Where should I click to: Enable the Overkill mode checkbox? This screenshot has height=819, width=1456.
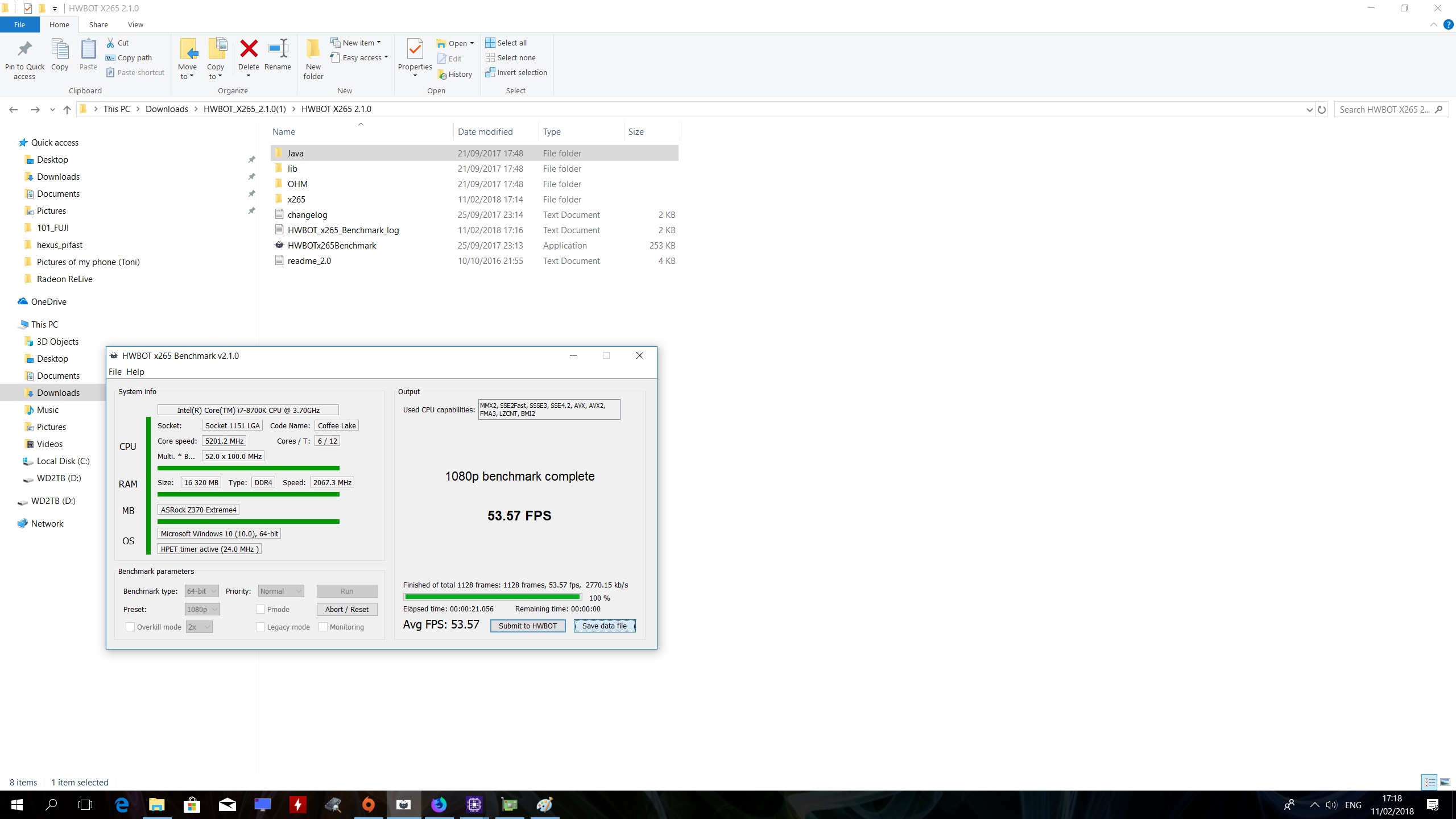130,627
